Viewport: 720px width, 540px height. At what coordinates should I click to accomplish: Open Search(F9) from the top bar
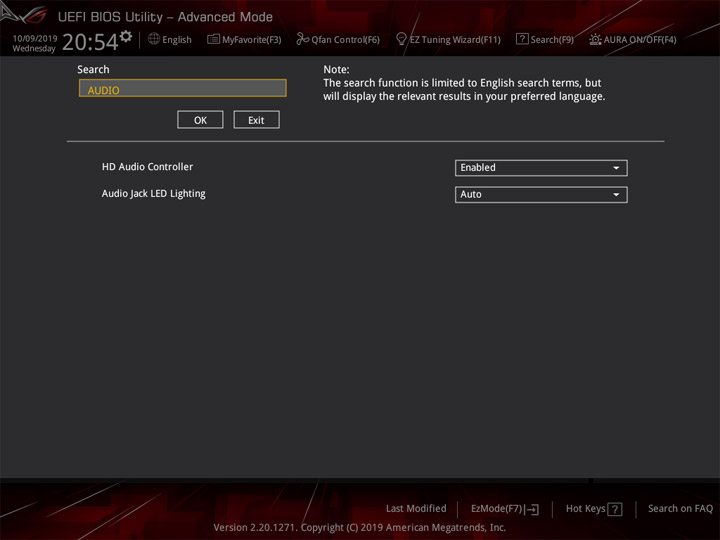coord(545,39)
